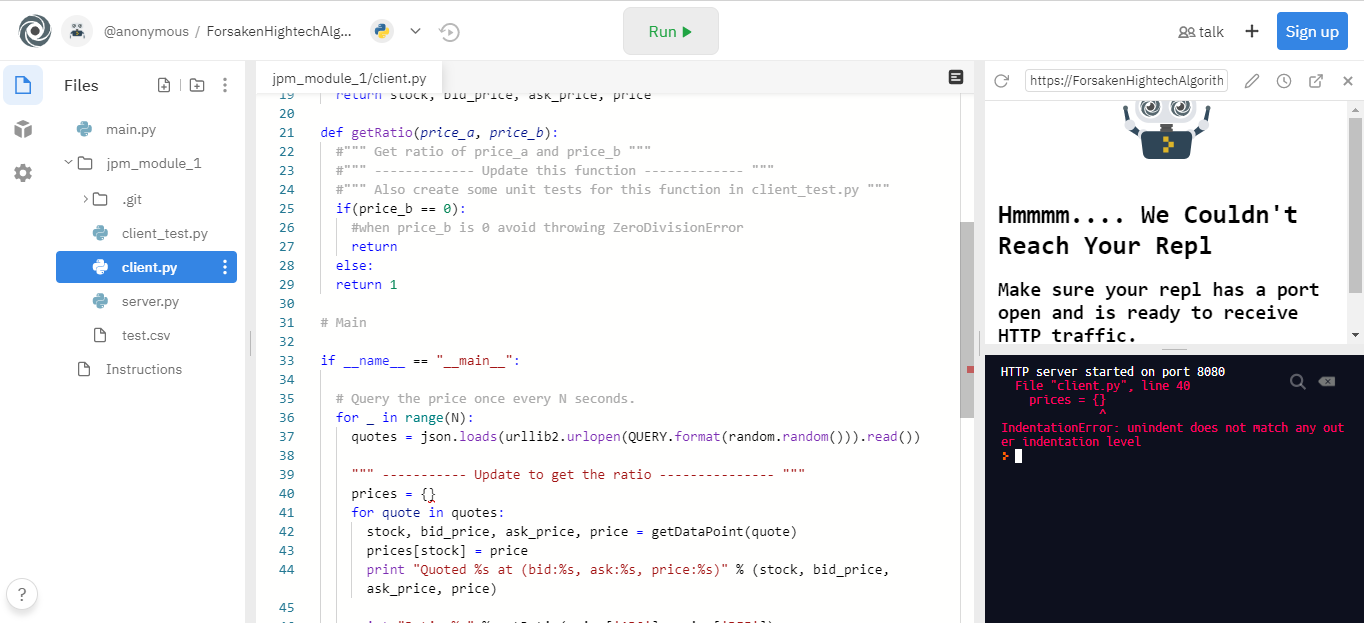Click the plus new repl icon
The height and width of the screenshot is (623, 1364).
(1251, 31)
